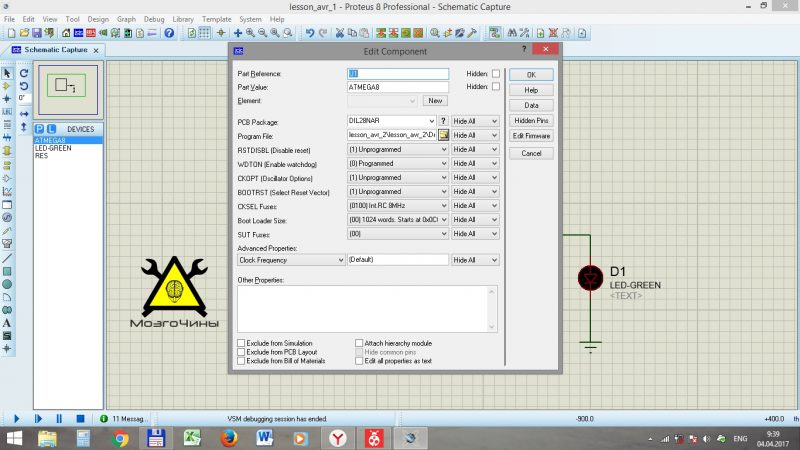Image resolution: width=800 pixels, height=450 pixels.
Task: Enable Edit all properties as text checkbox
Action: tap(359, 361)
